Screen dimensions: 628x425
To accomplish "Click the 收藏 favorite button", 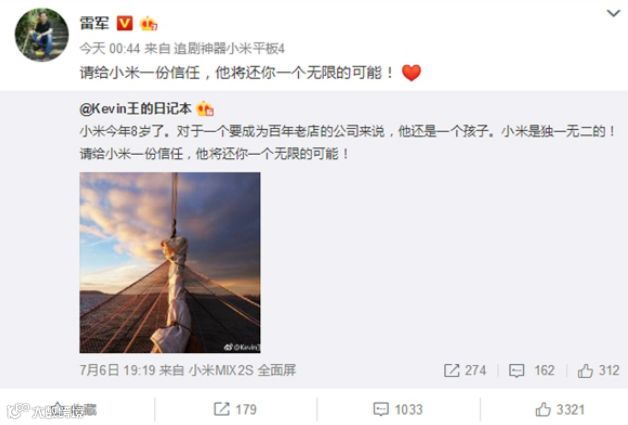I will (x=75, y=409).
